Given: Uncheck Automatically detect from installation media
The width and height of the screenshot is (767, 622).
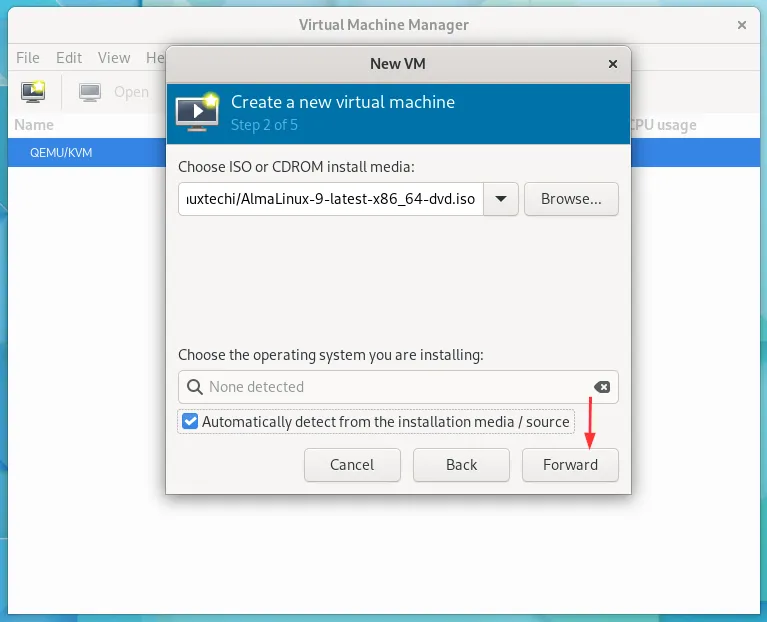Looking at the screenshot, I should pos(190,422).
